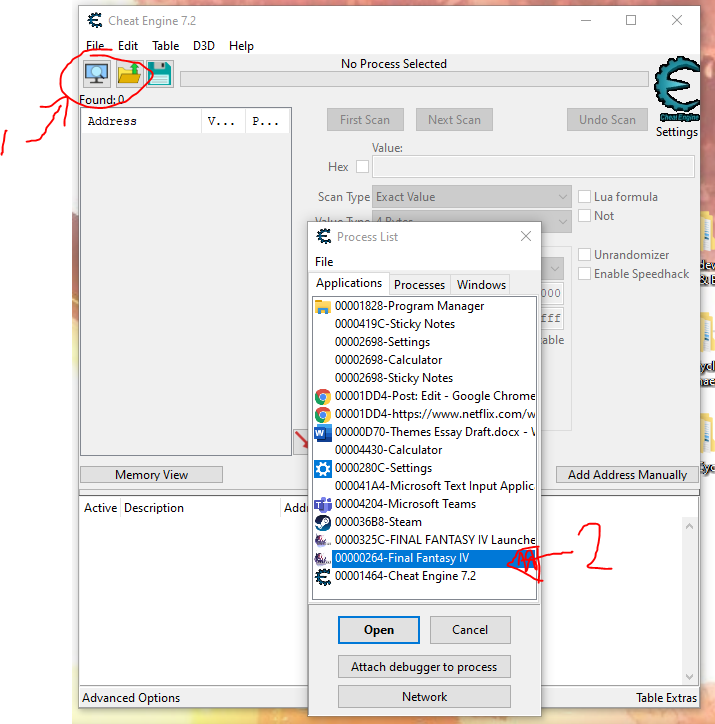Viewport: 715px width, 724px height.
Task: Click the Description column header
Action: point(200,508)
